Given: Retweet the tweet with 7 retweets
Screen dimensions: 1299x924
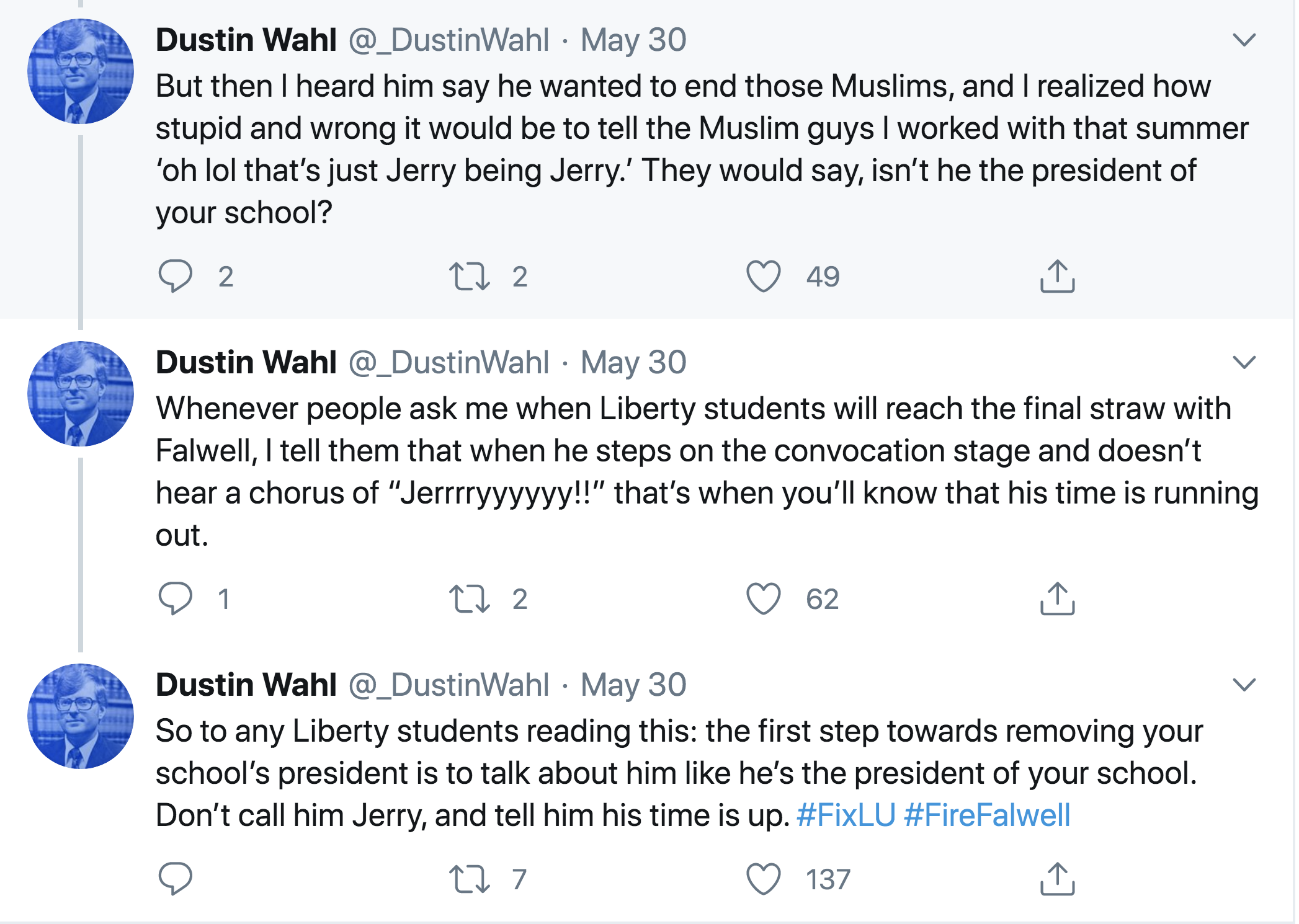Looking at the screenshot, I should (469, 879).
